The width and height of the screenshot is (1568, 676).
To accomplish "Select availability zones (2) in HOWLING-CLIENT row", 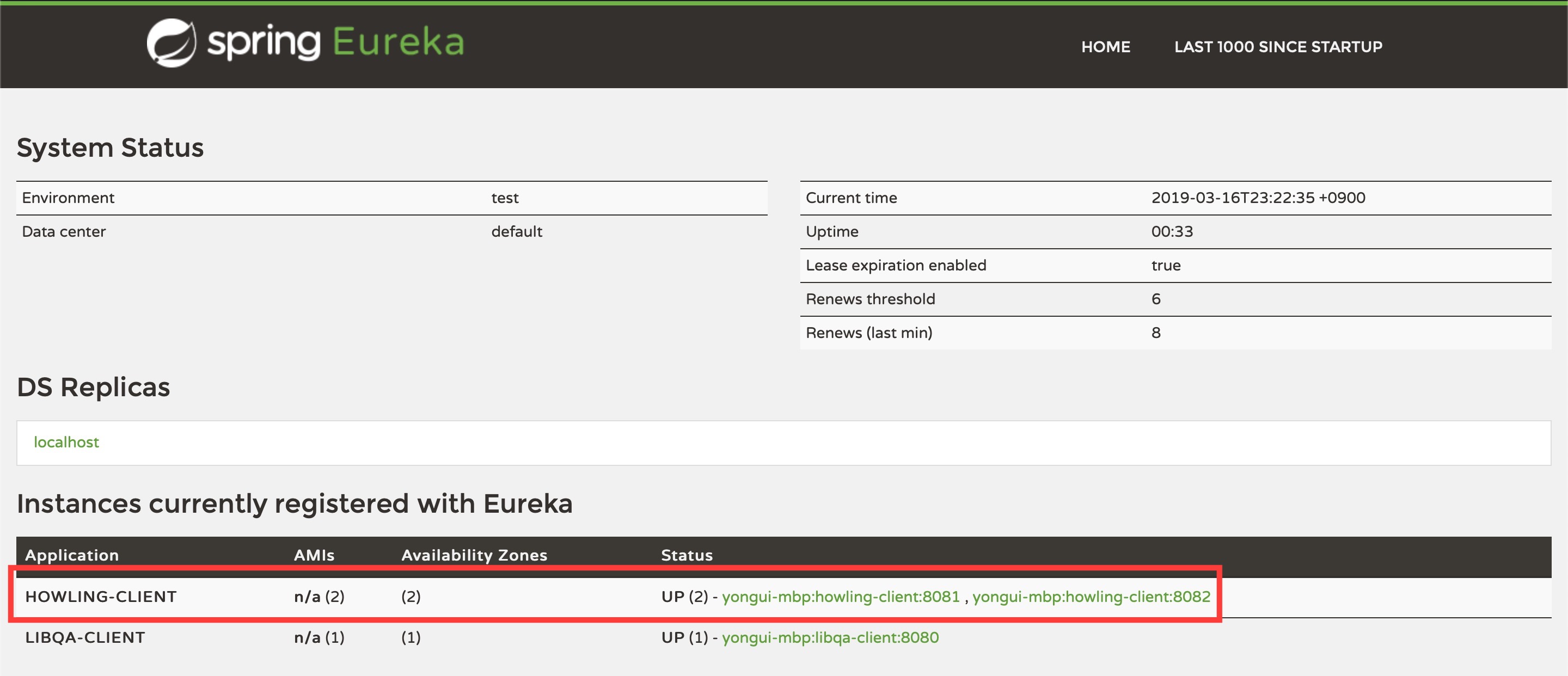I will [411, 597].
